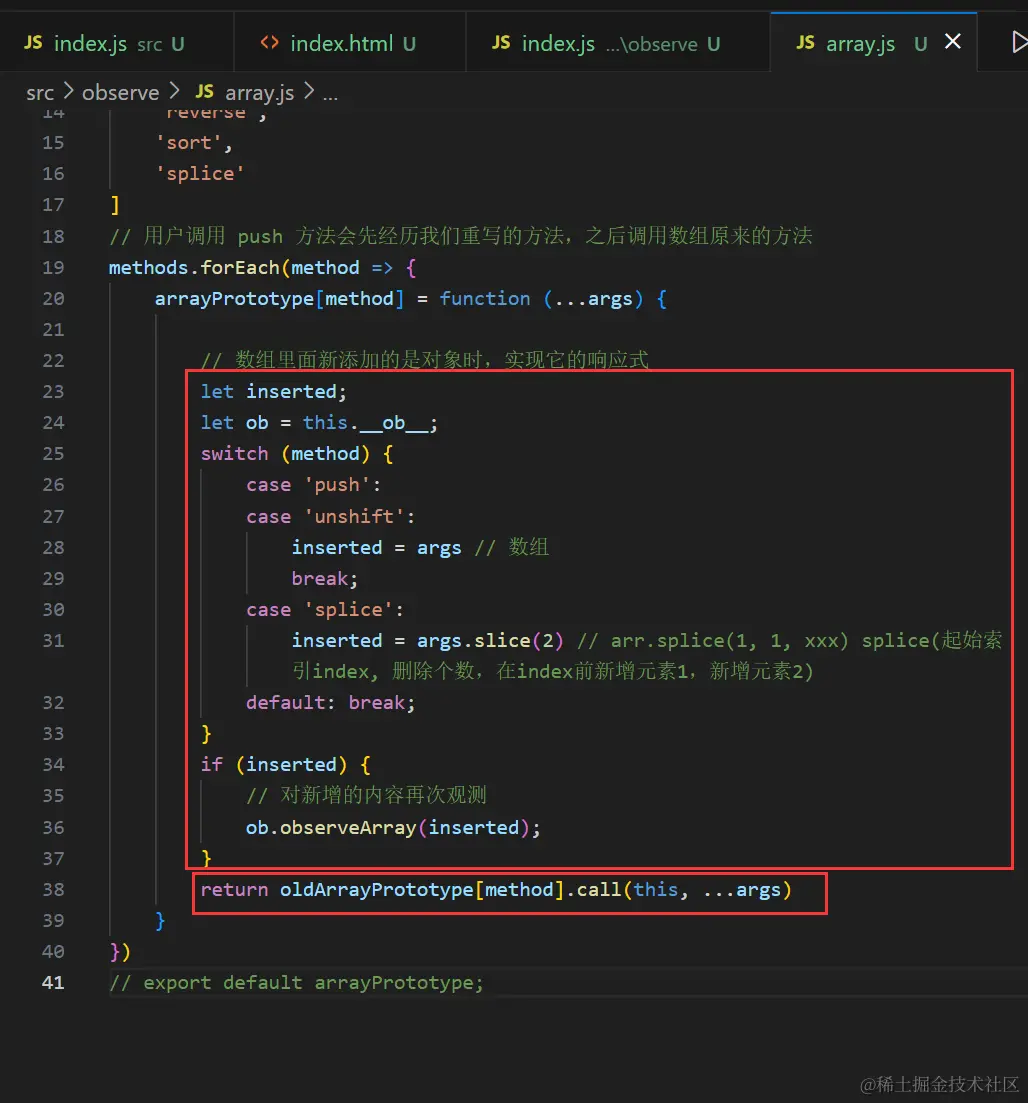This screenshot has height=1103, width=1028.
Task: Place cursor on 'let inserted;' line
Action: click(x=274, y=392)
